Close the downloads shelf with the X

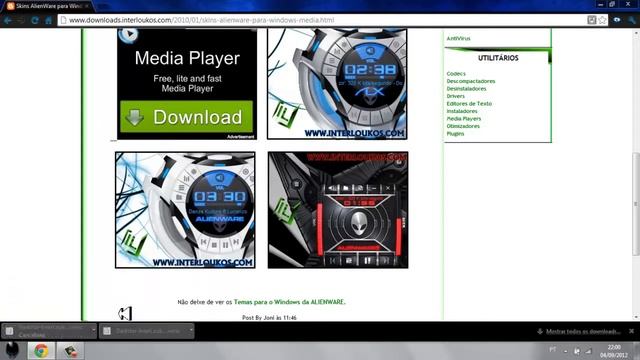point(631,331)
